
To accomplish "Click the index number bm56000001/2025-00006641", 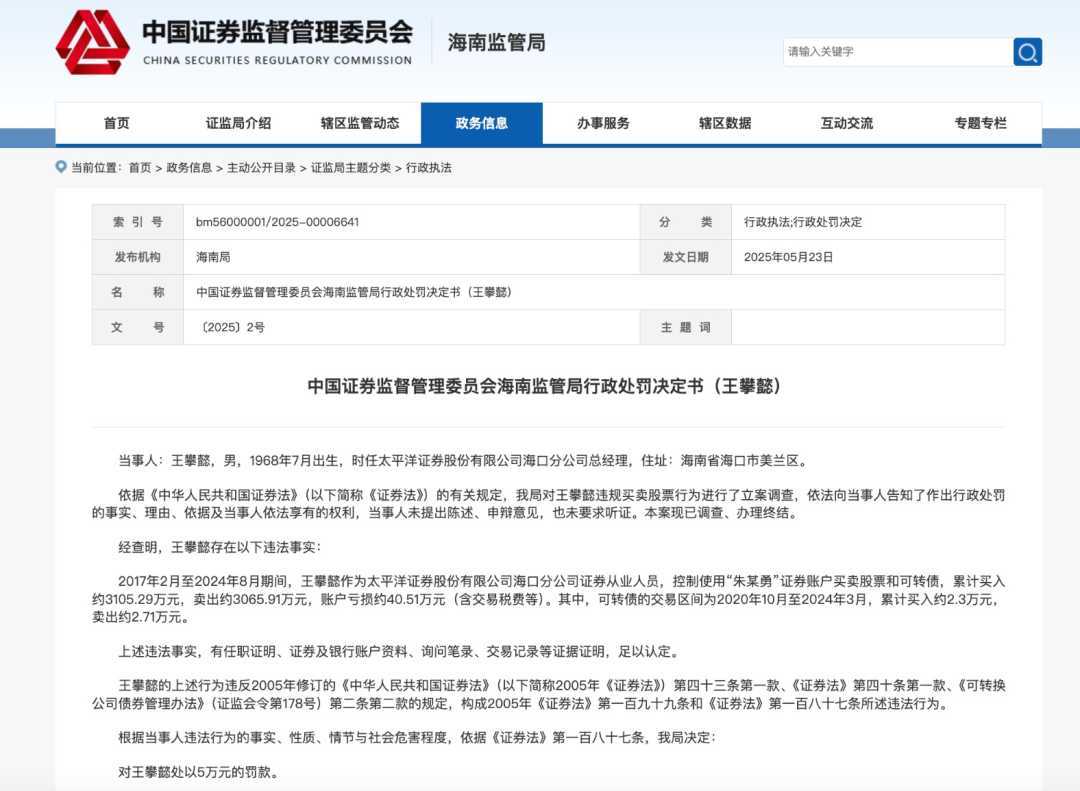I will pyautogui.click(x=277, y=222).
